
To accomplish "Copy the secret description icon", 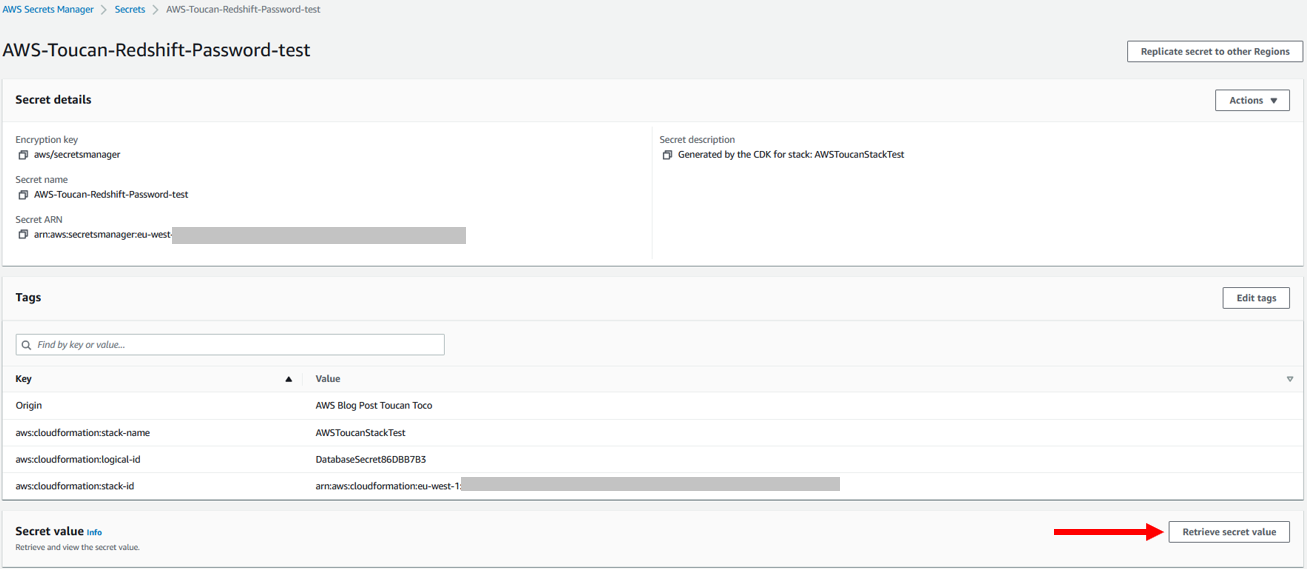I will click(667, 155).
